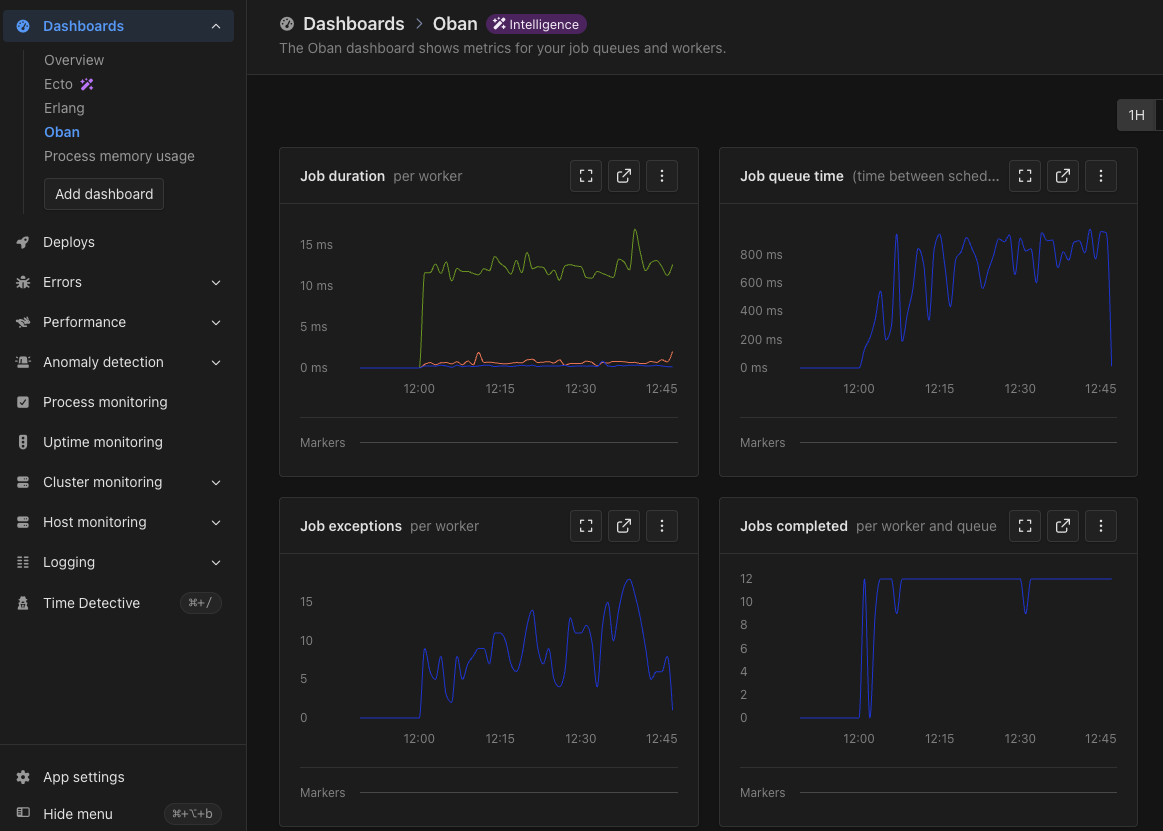The height and width of the screenshot is (831, 1163).
Task: Click the Host monitoring server icon
Action: tap(23, 522)
